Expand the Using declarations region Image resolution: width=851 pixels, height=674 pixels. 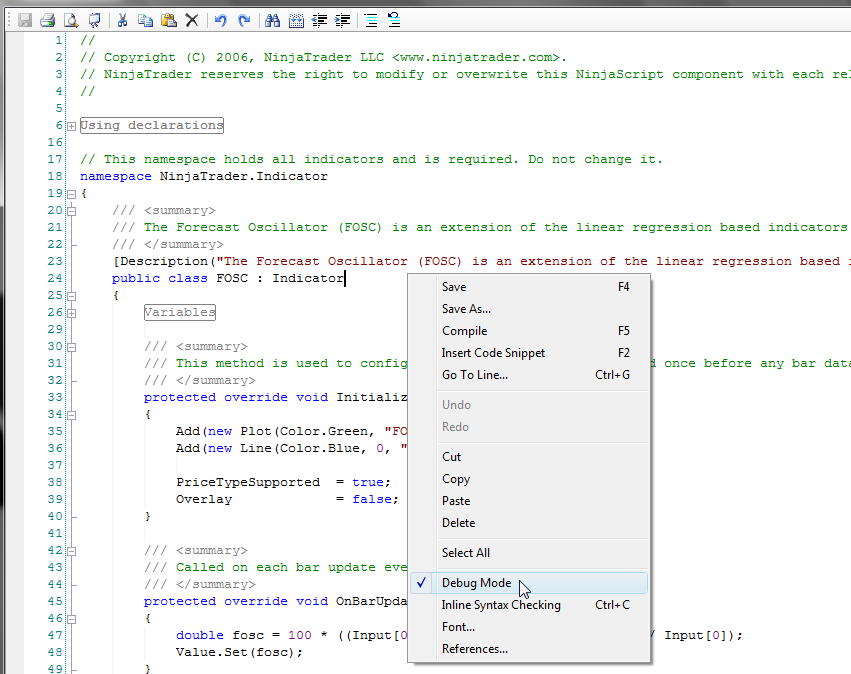point(71,126)
